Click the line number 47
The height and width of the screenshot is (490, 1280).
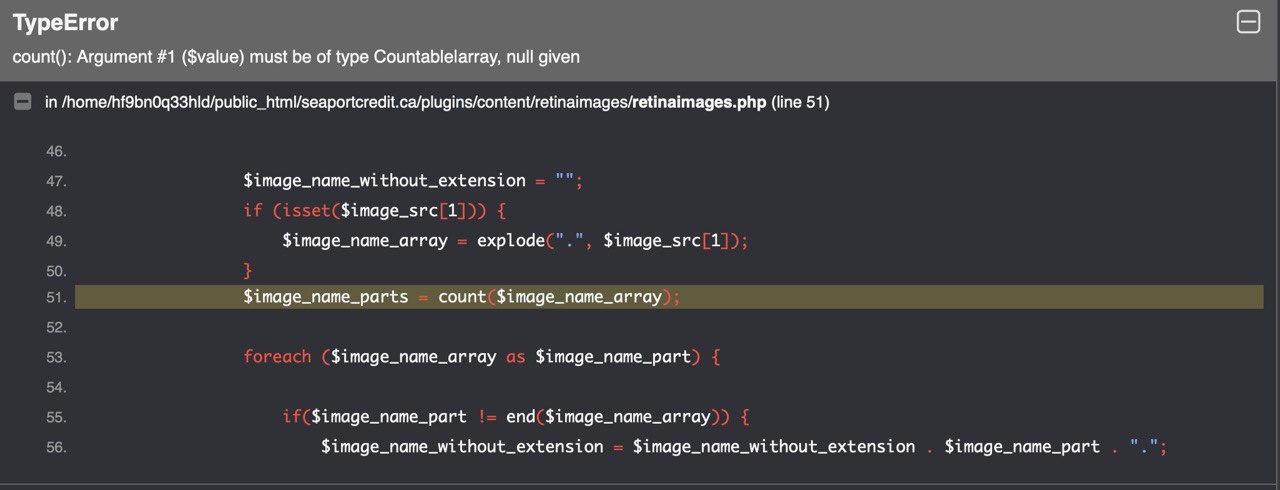tap(56, 181)
